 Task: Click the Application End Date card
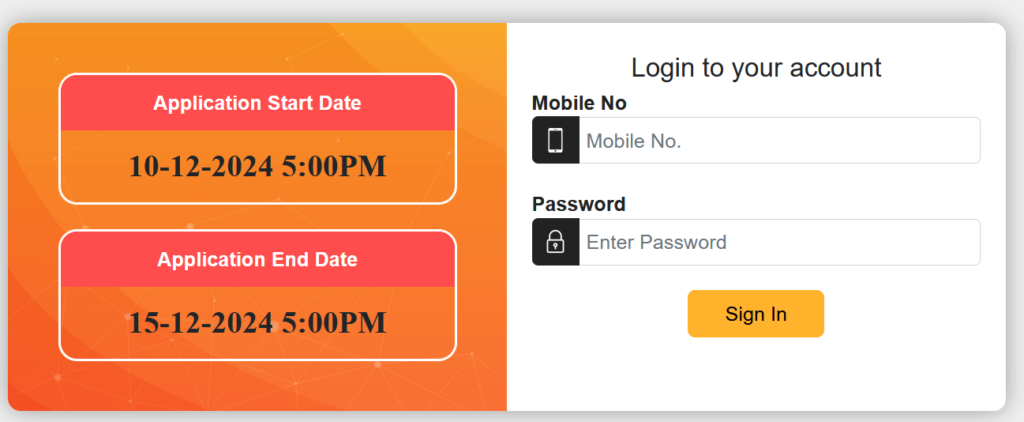[257, 295]
